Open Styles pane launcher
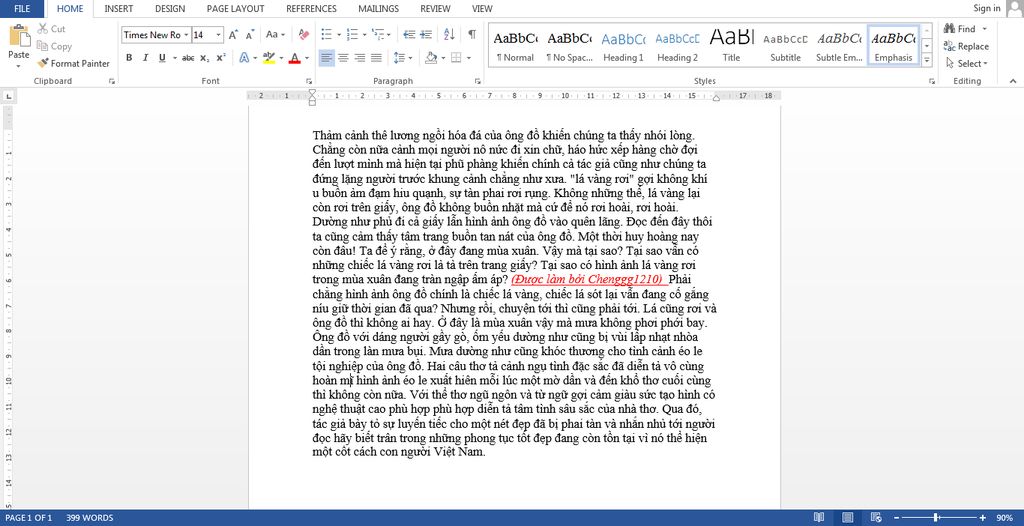This screenshot has height=526, width=1024. coord(931,81)
